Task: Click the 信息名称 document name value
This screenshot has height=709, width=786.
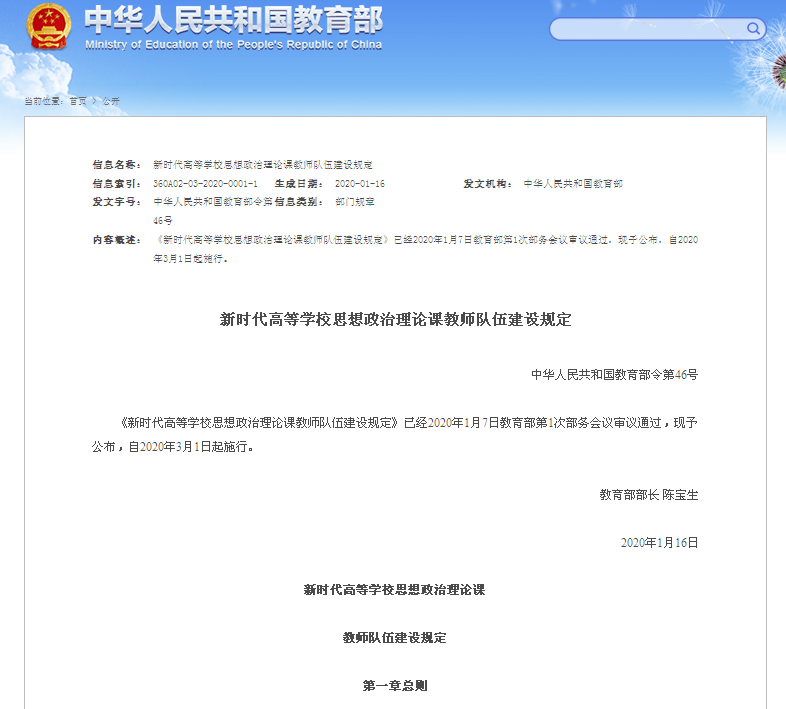Action: 262,164
